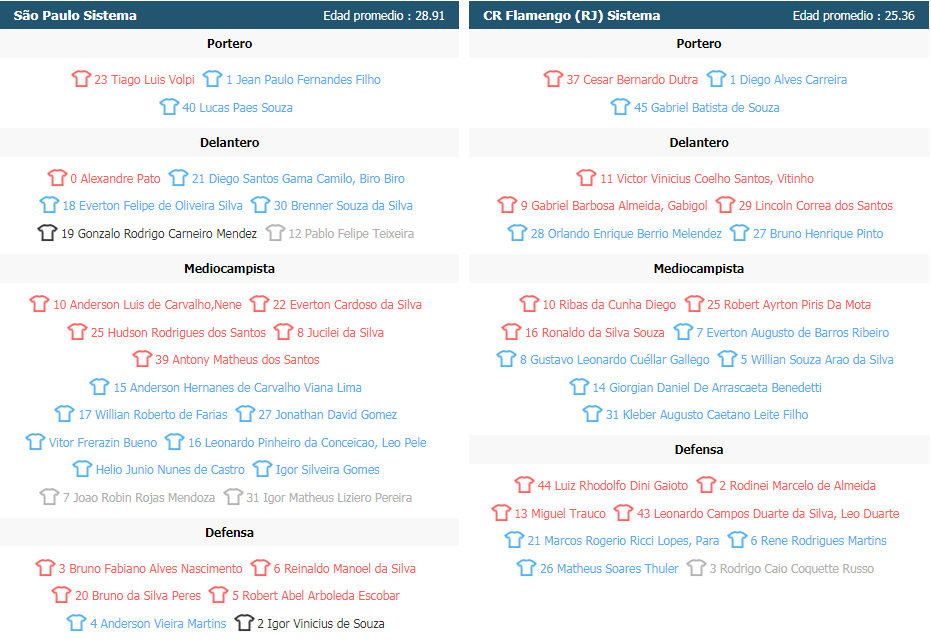Open player 17 Willian Roberto de Farias

(x=153, y=415)
